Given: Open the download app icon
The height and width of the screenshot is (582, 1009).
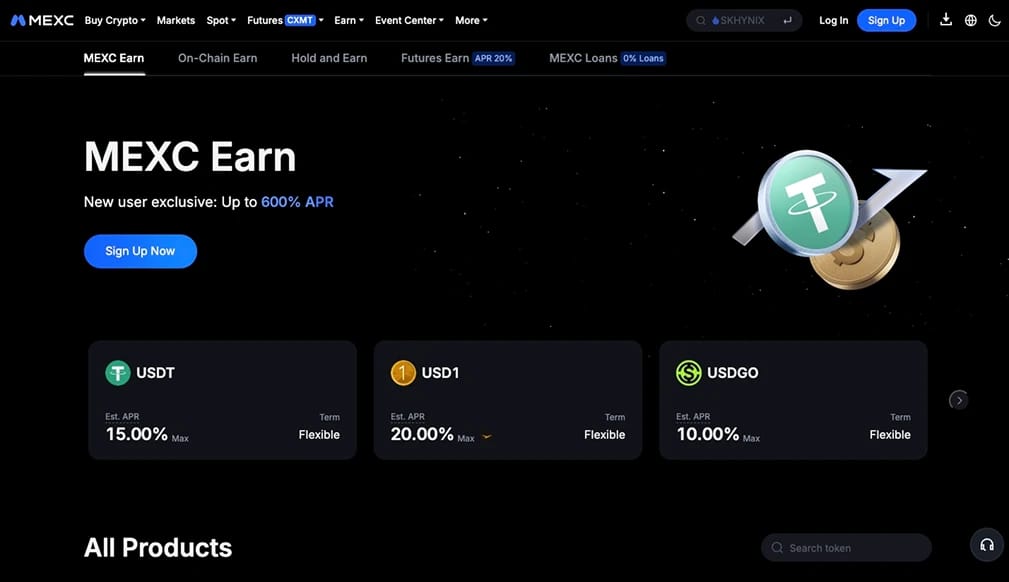Looking at the screenshot, I should click(x=945, y=20).
